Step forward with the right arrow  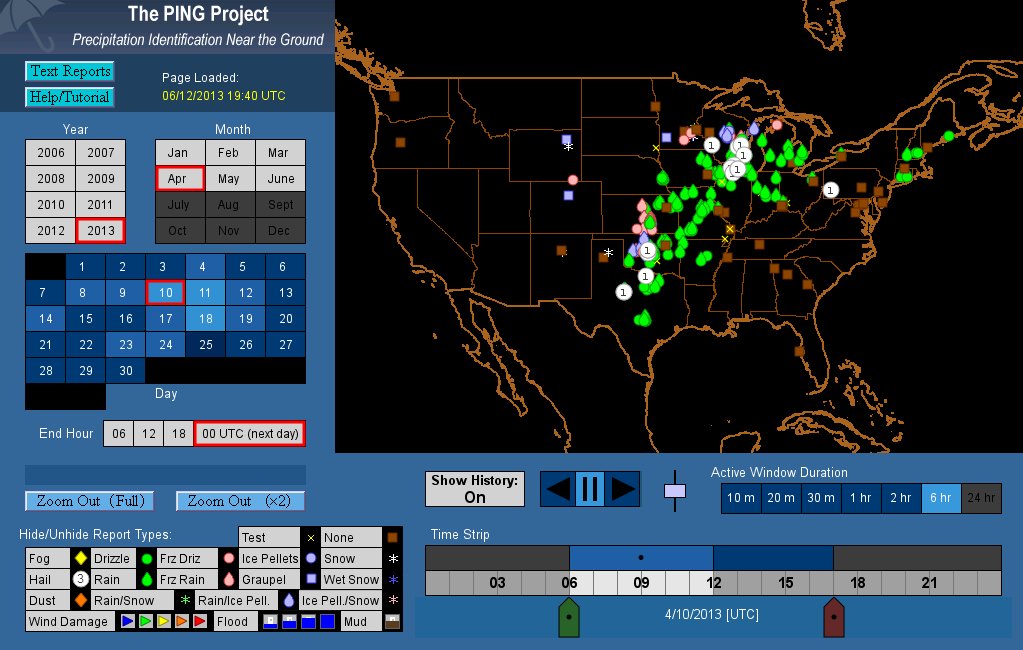622,489
